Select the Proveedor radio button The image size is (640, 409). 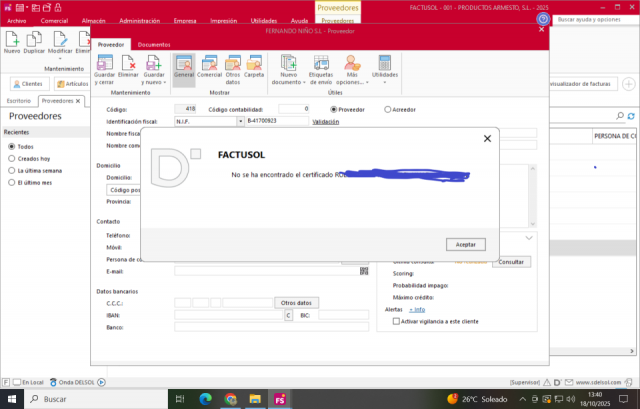[x=333, y=109]
